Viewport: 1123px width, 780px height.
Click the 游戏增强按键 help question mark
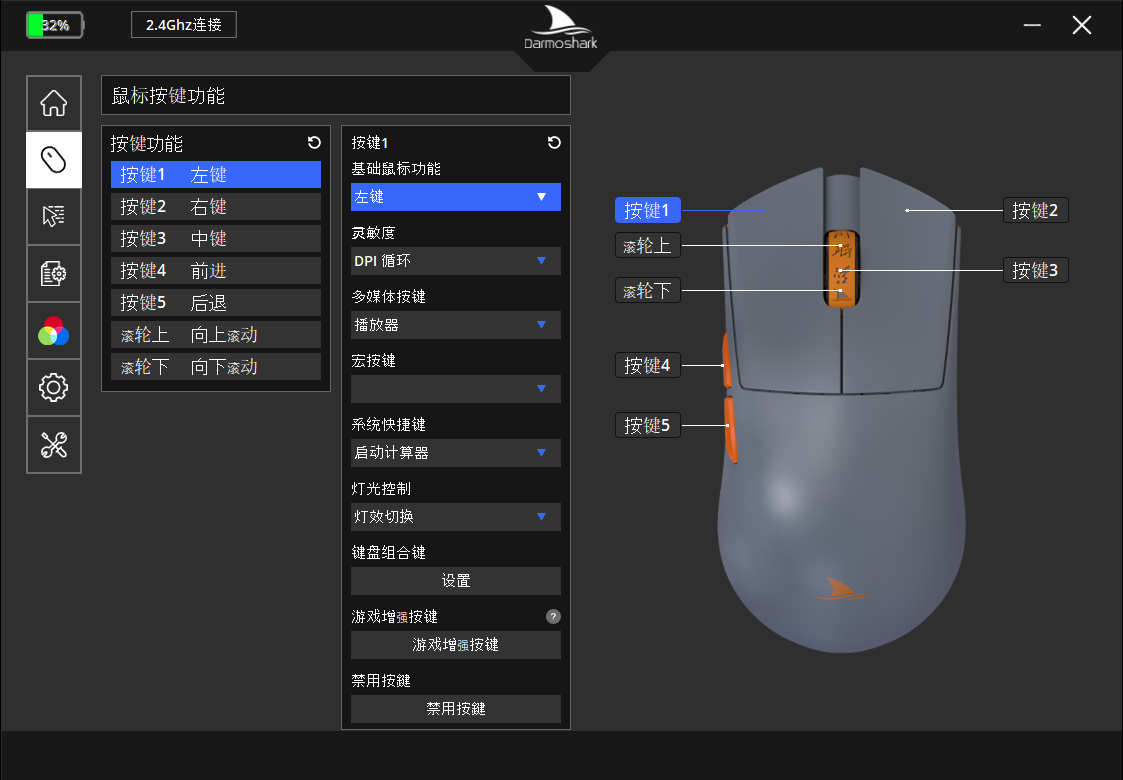point(553,616)
